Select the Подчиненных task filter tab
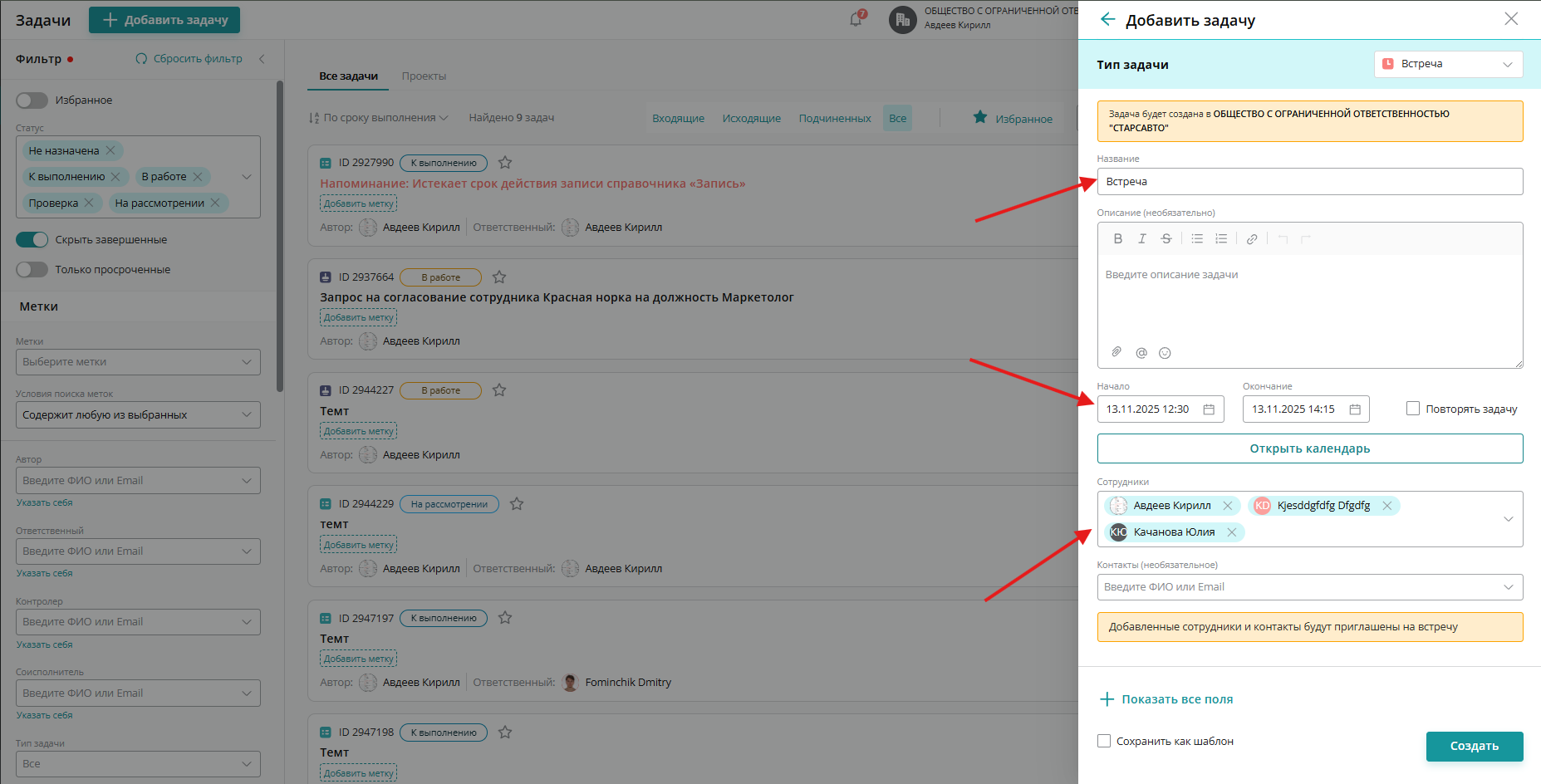The image size is (1541, 784). [835, 119]
